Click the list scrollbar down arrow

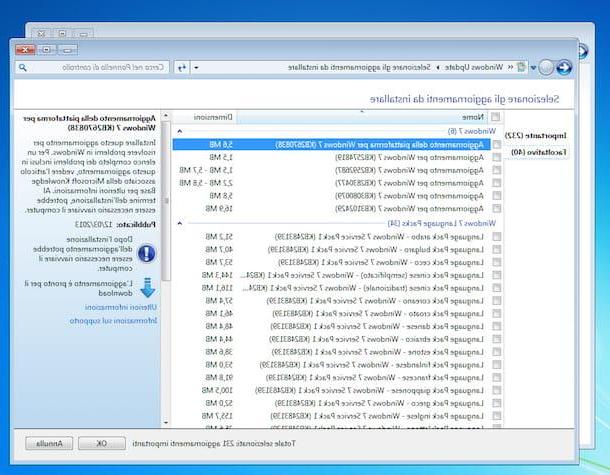click(166, 422)
